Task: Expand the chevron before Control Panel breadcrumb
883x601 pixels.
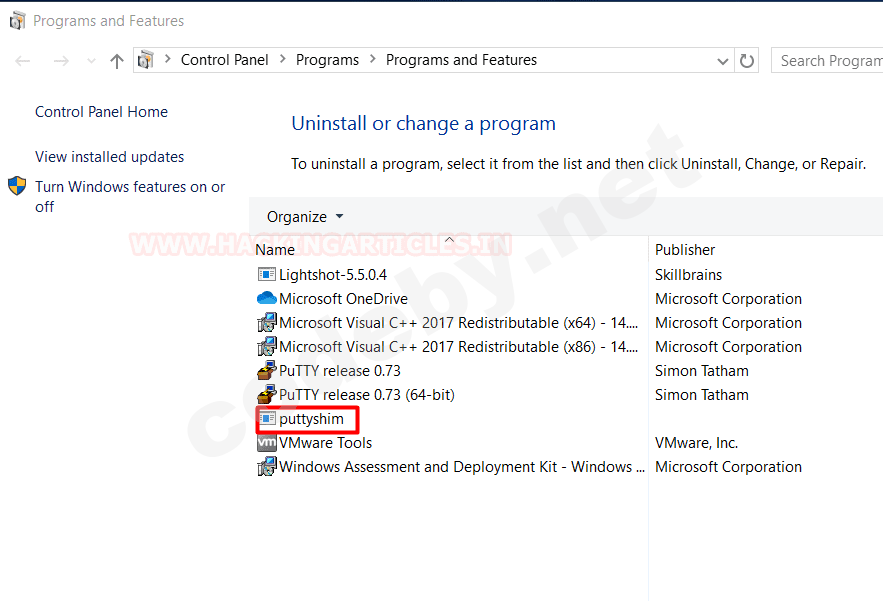Action: click(x=167, y=59)
